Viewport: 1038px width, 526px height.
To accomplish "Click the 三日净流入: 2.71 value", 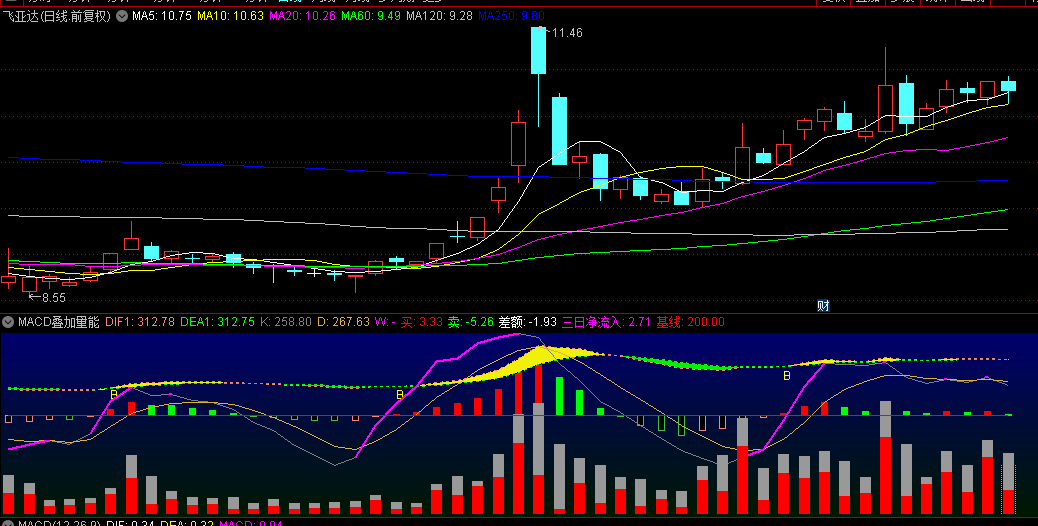I will pyautogui.click(x=606, y=322).
